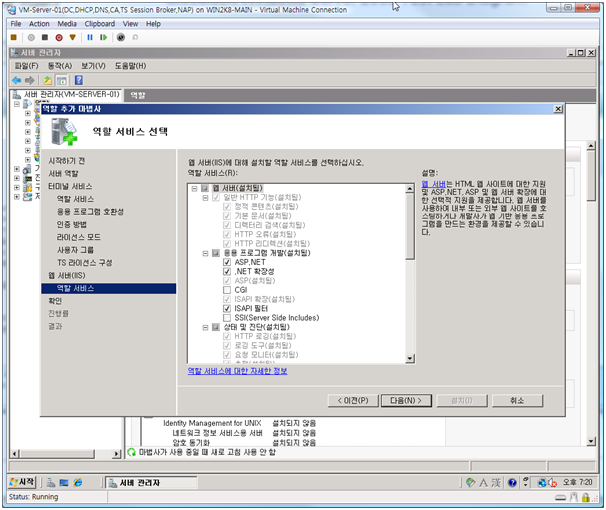The width and height of the screenshot is (606, 510).
Task: Pause the virtual machine
Action: tap(90, 37)
